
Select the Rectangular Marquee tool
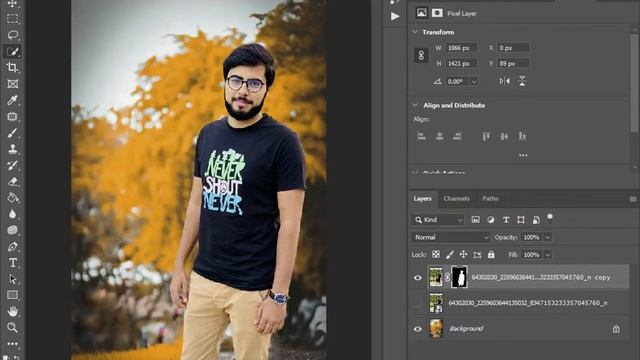[13, 19]
